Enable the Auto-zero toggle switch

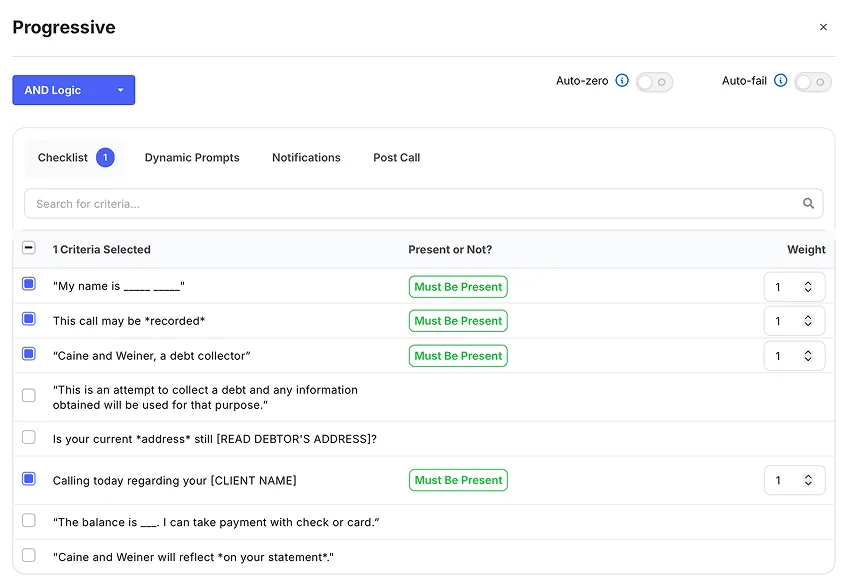654,81
